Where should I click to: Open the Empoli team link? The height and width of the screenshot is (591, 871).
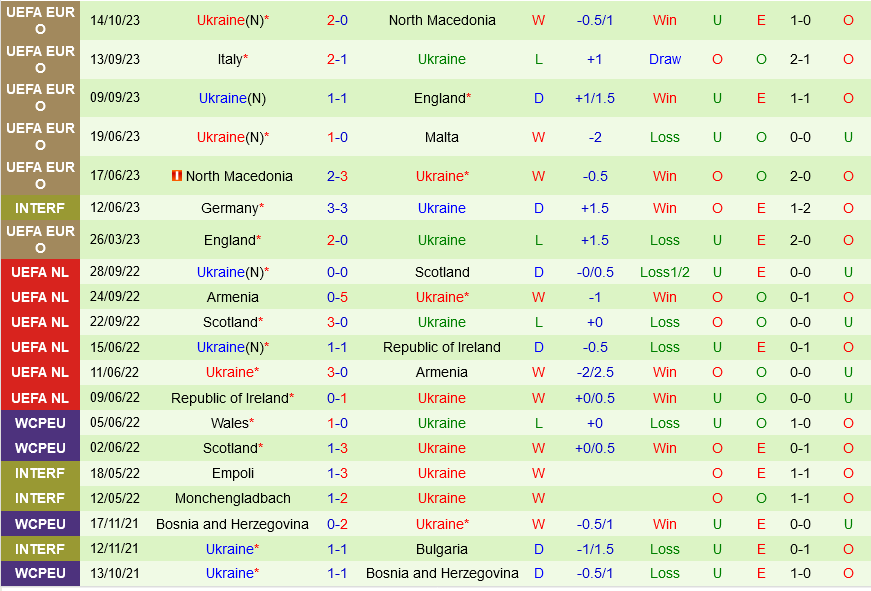tap(233, 473)
